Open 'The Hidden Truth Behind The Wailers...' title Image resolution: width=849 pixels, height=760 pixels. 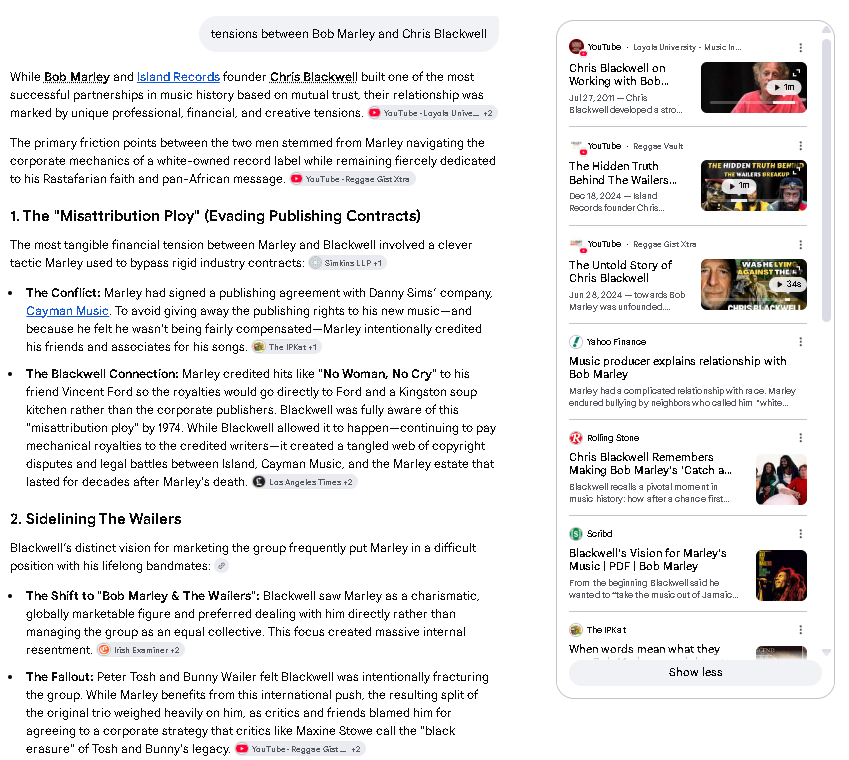pyautogui.click(x=623, y=173)
